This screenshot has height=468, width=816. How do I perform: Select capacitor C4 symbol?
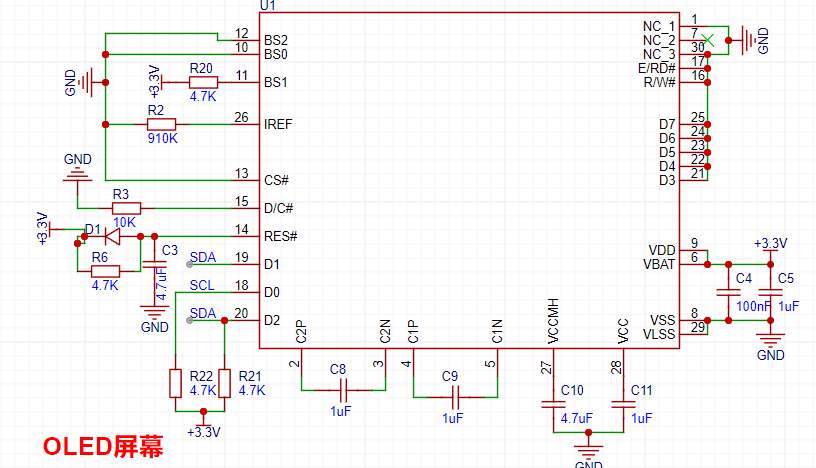729,293
